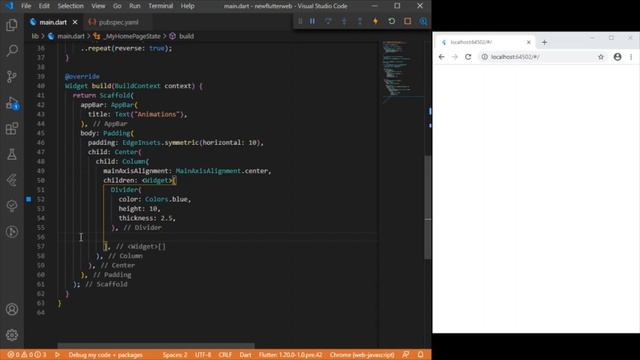The height and width of the screenshot is (360, 640).
Task: Open File menu
Action: 26,6
